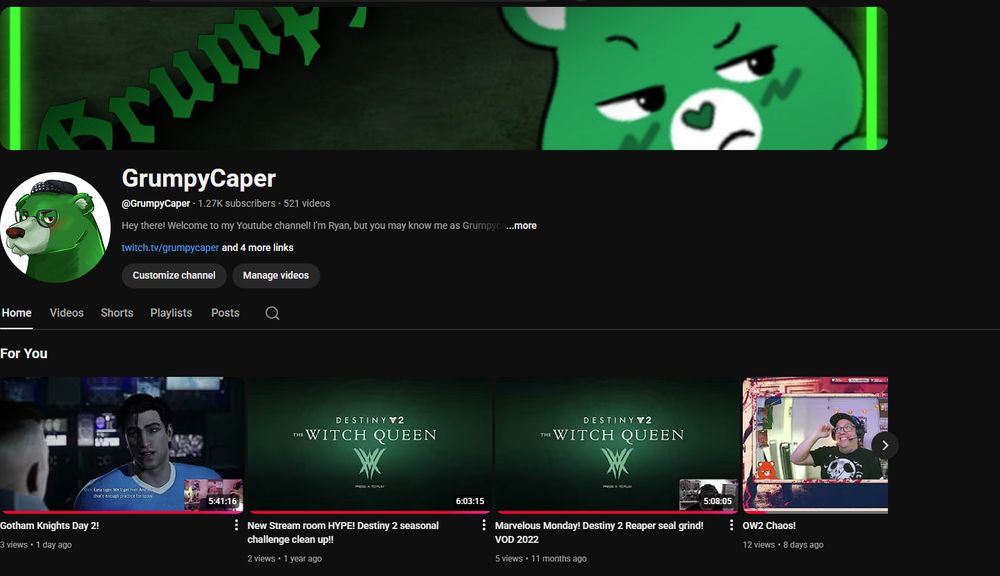Click the GrumpyCaper channel name heading

pos(199,179)
